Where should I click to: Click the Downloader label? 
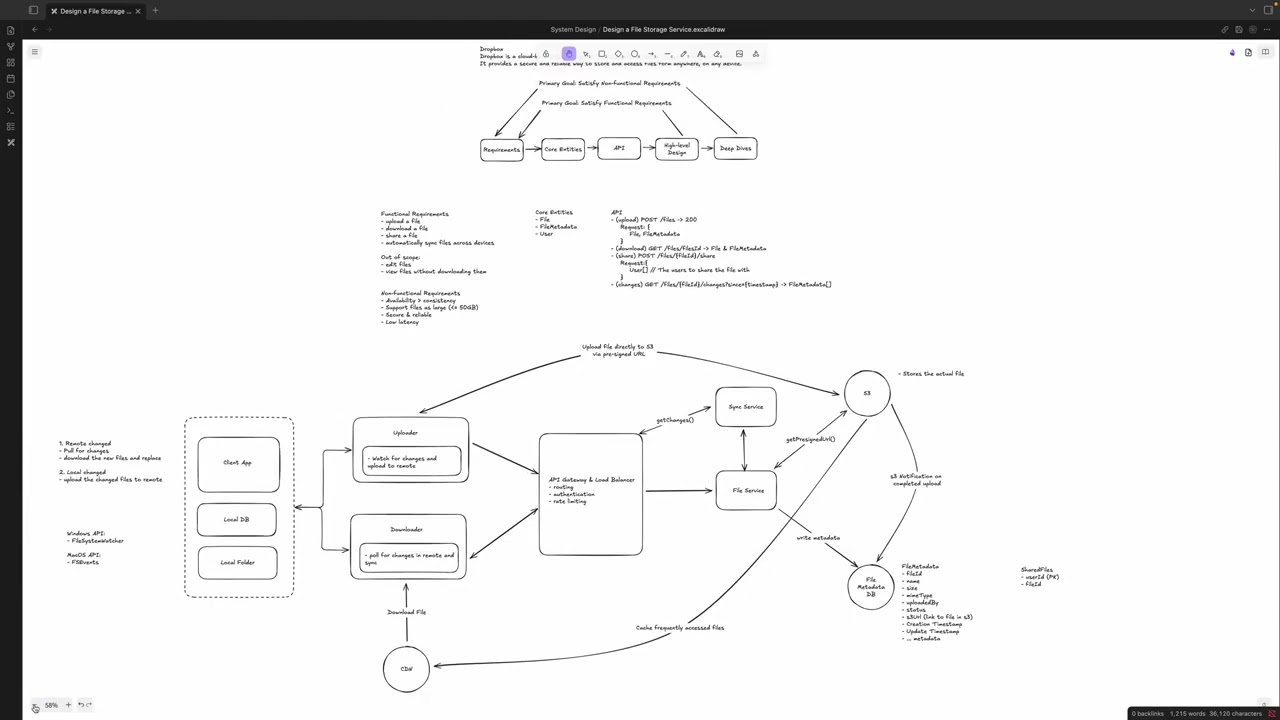pos(406,529)
